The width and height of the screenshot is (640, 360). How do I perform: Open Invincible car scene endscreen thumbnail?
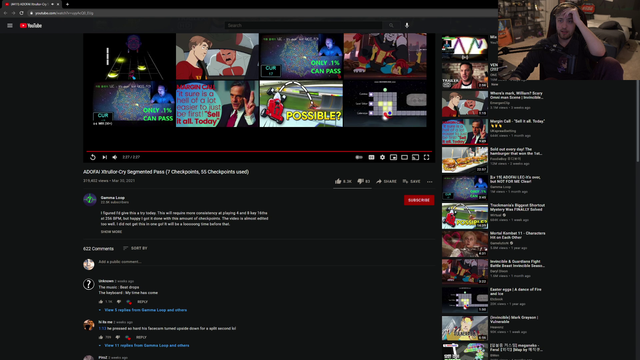click(x=217, y=56)
